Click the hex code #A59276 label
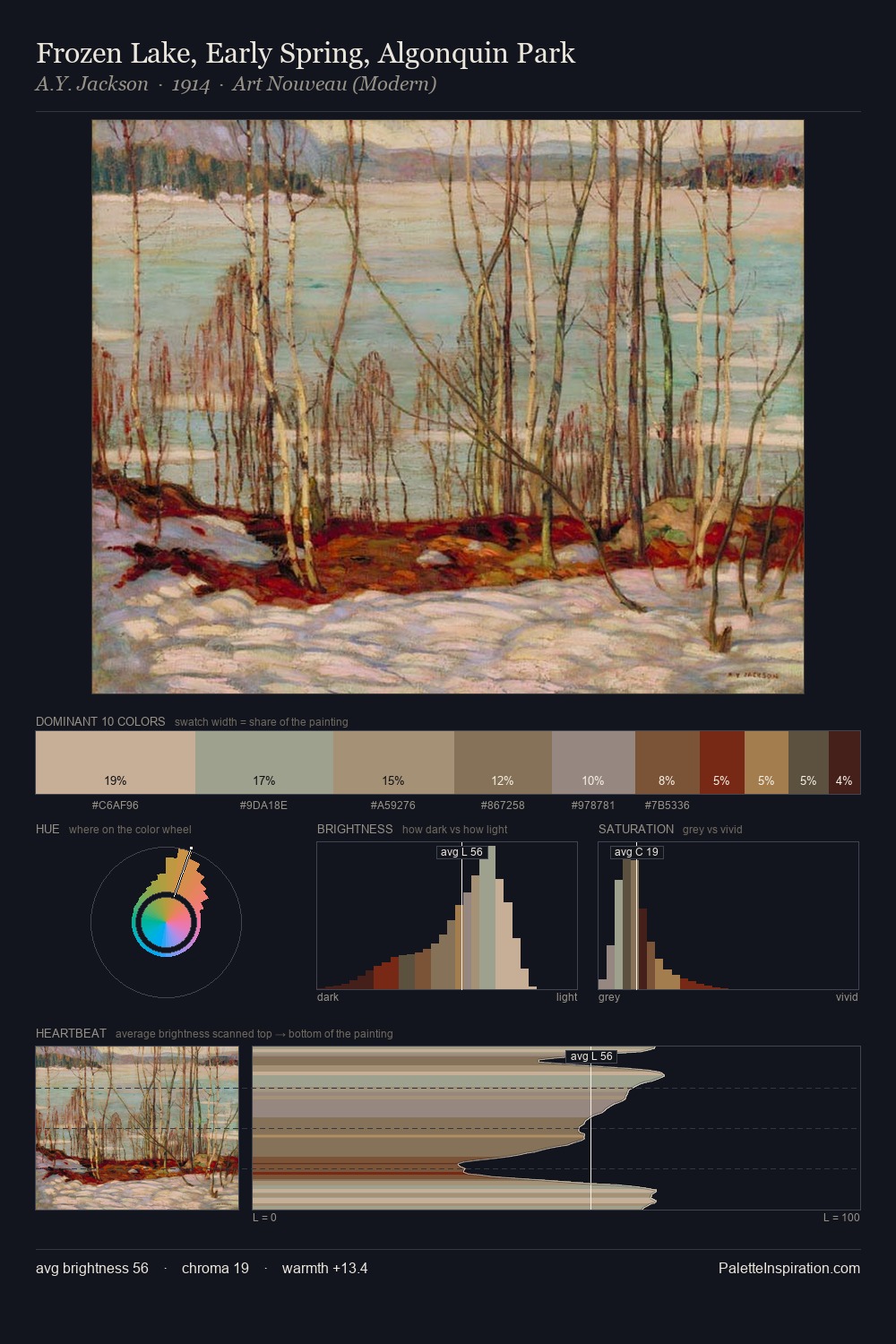 [x=393, y=805]
